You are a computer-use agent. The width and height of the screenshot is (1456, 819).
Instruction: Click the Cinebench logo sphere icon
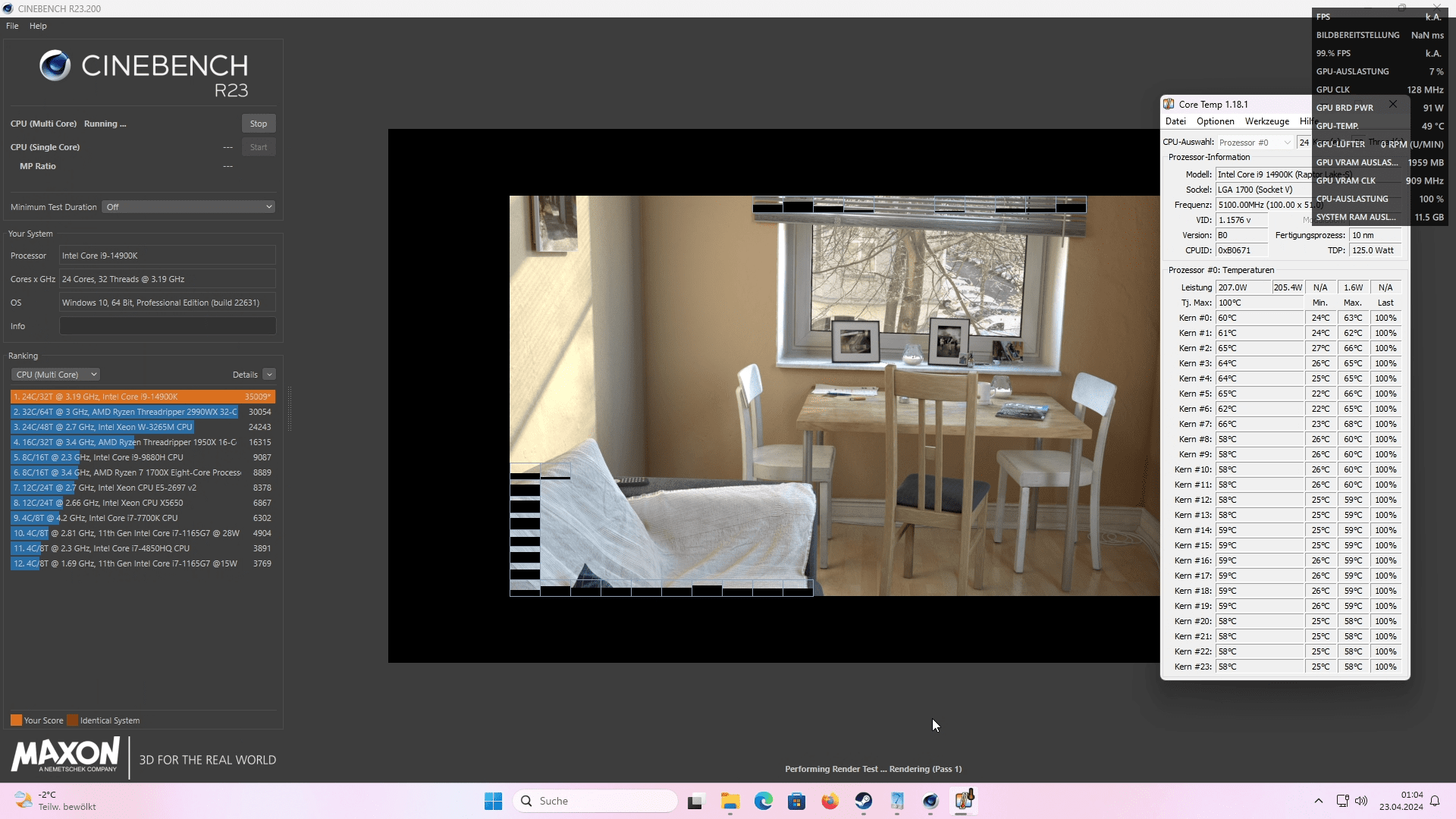[55, 66]
